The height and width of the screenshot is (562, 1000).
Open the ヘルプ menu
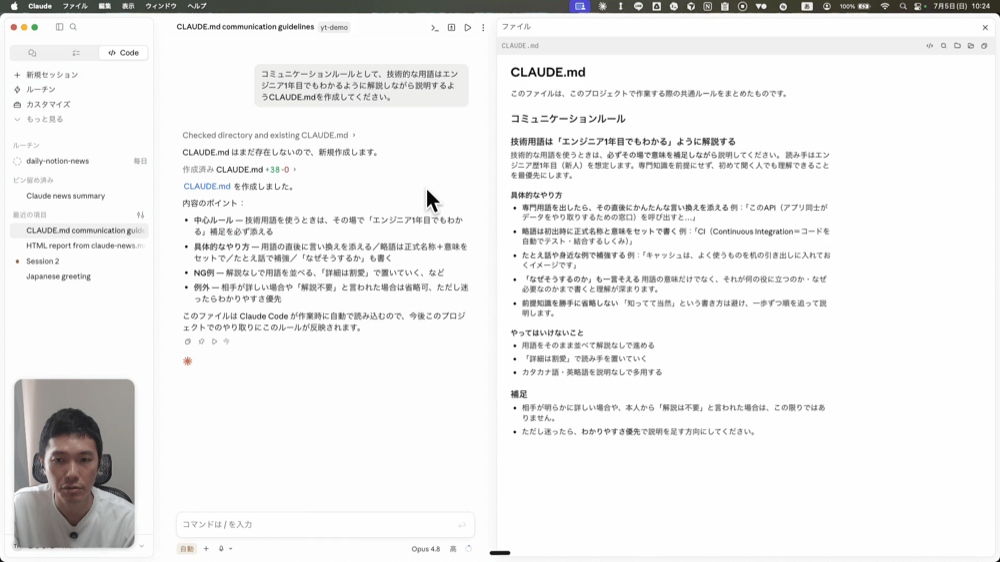pos(196,6)
